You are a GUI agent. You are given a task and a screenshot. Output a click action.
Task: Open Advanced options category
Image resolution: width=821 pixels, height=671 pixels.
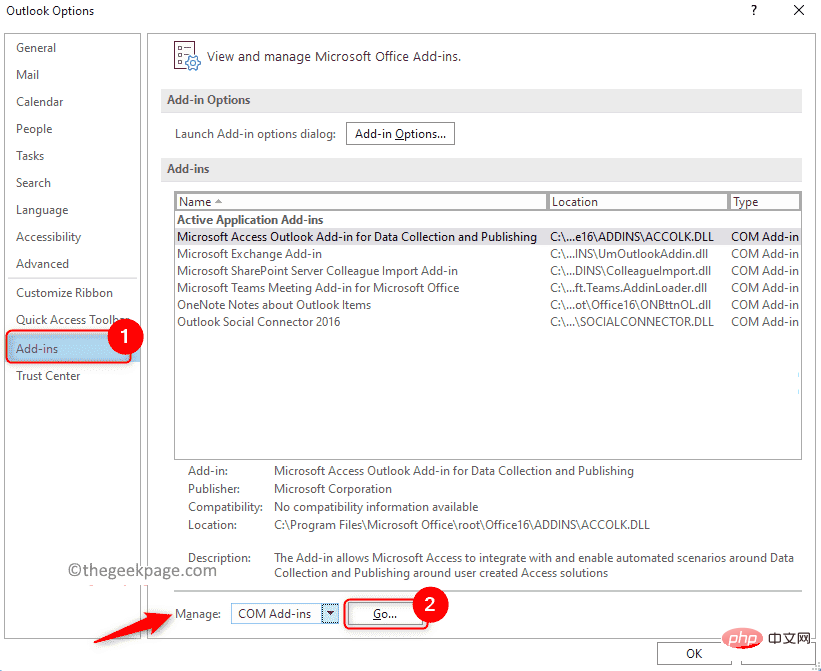(x=42, y=264)
